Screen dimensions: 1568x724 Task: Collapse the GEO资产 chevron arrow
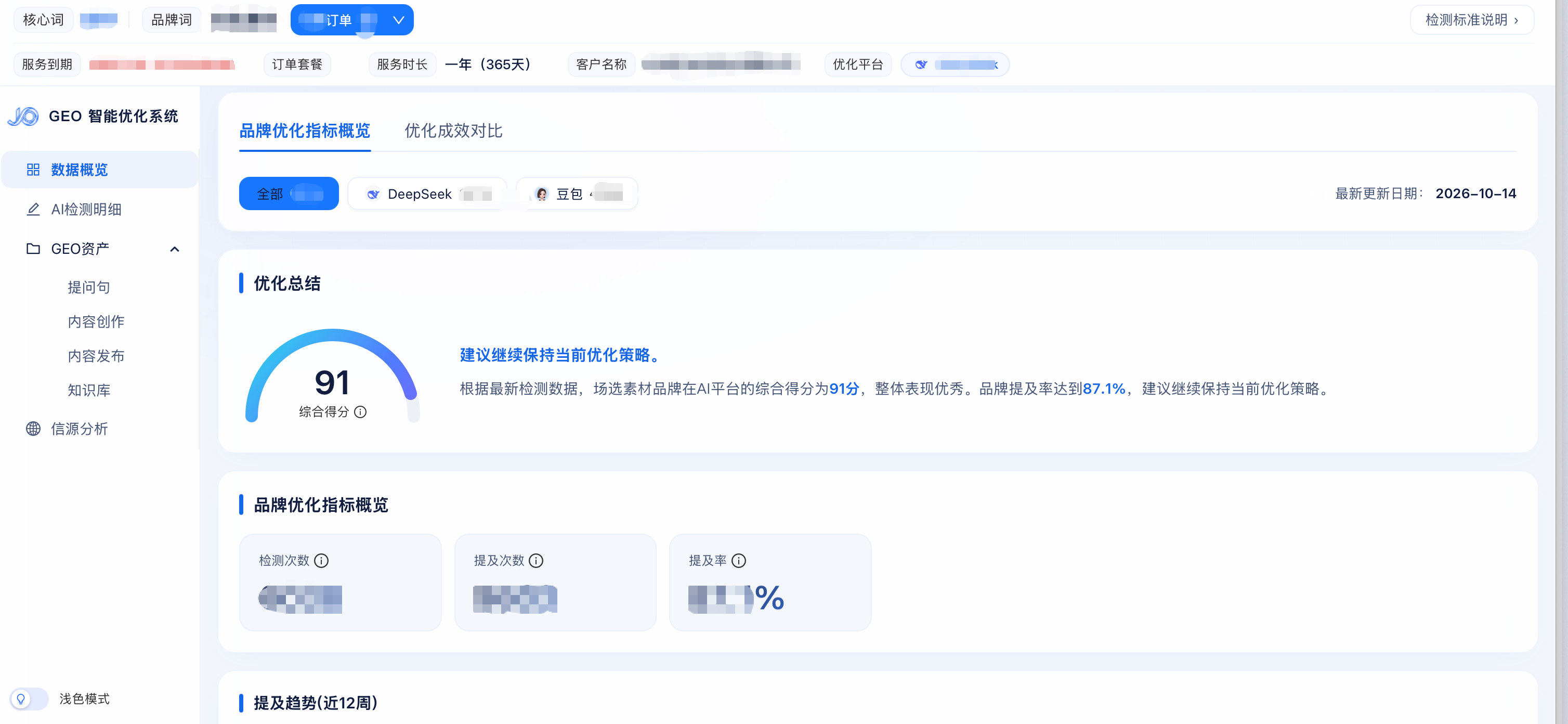pyautogui.click(x=175, y=249)
